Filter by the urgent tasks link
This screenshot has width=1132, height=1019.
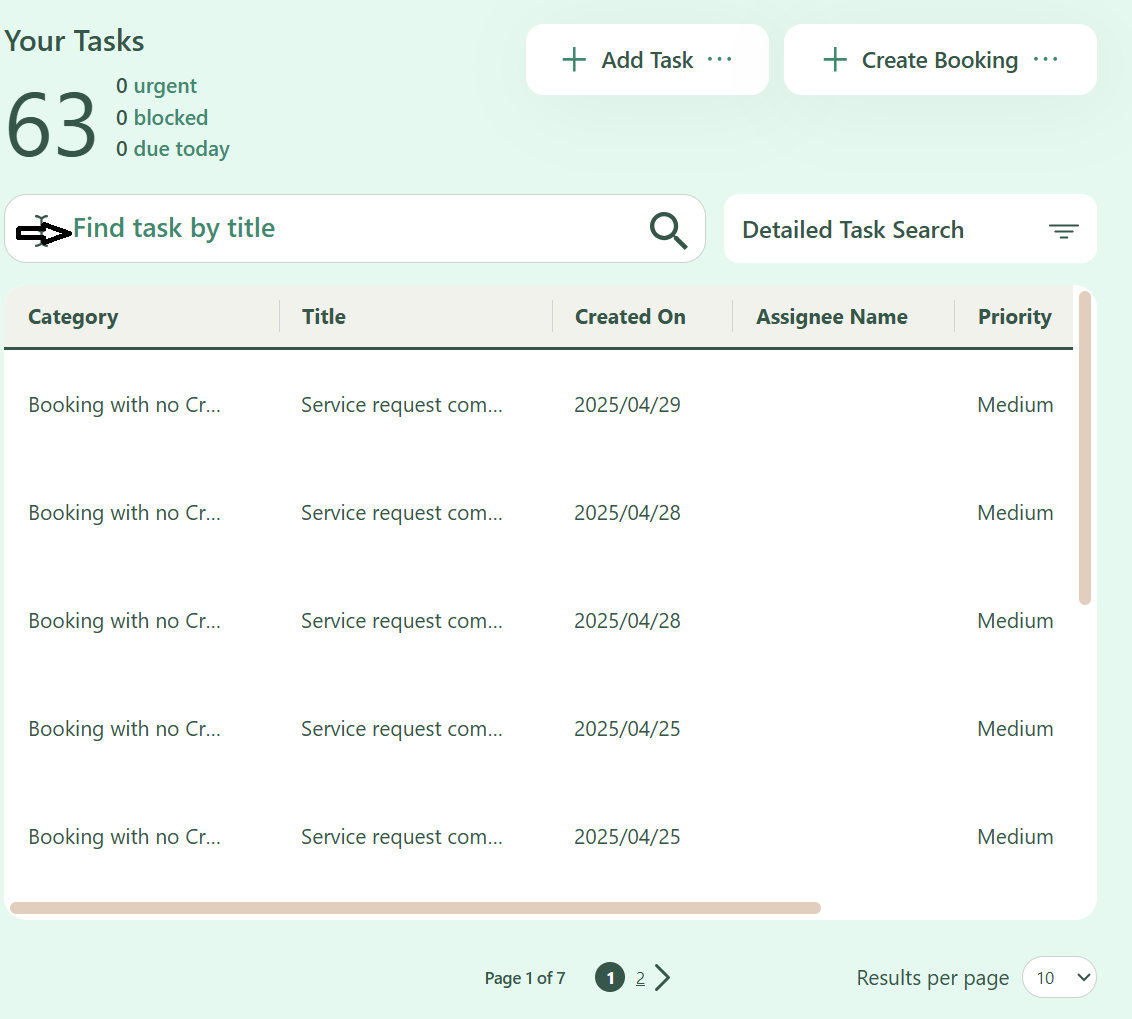(x=164, y=86)
